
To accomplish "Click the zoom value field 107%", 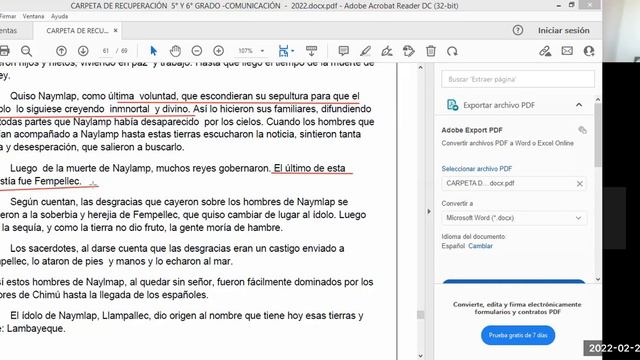I will (246, 51).
